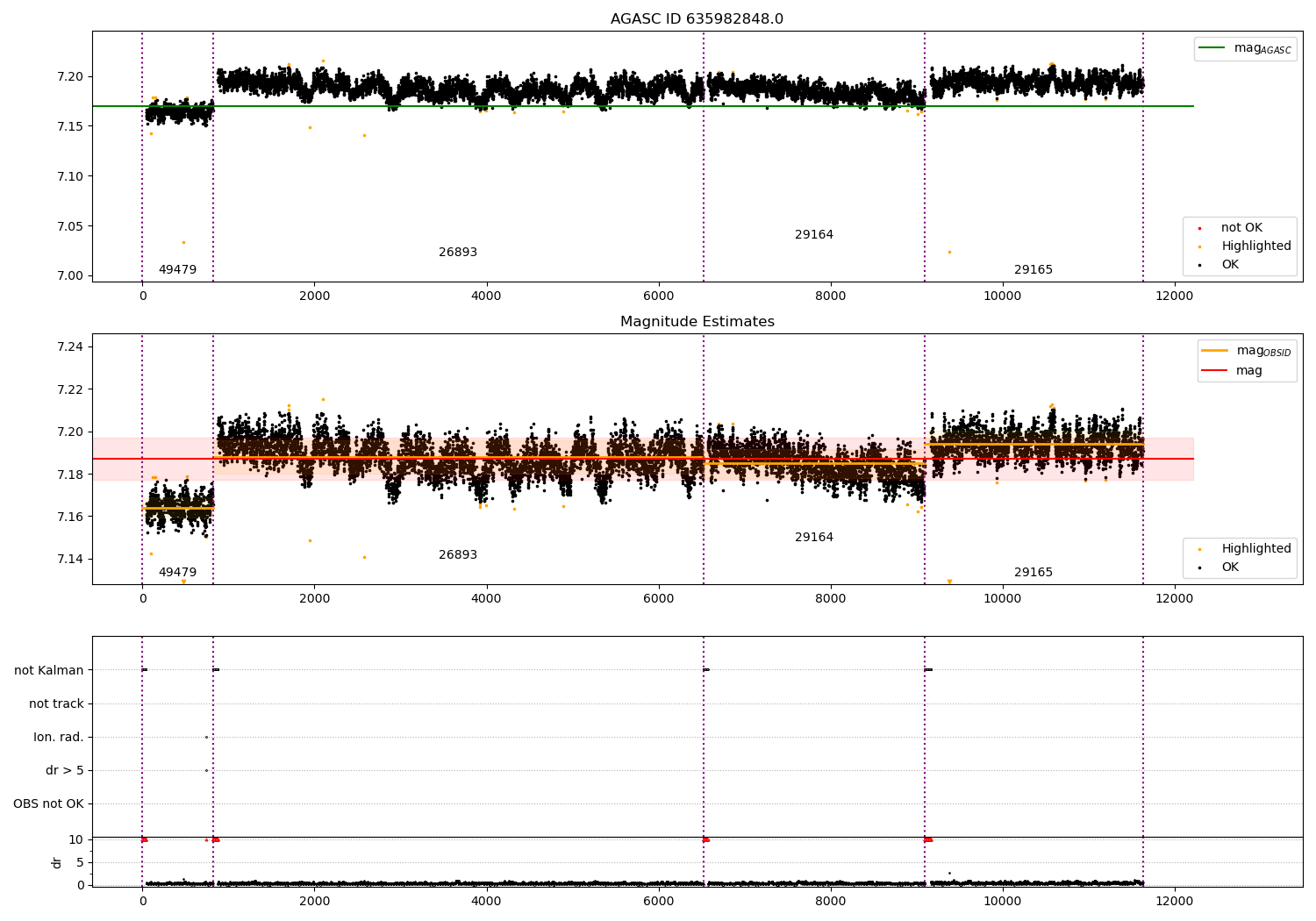This screenshot has height=921, width=1316.
Task: Select the mag OBSID legend entry
Action: (x=1246, y=351)
